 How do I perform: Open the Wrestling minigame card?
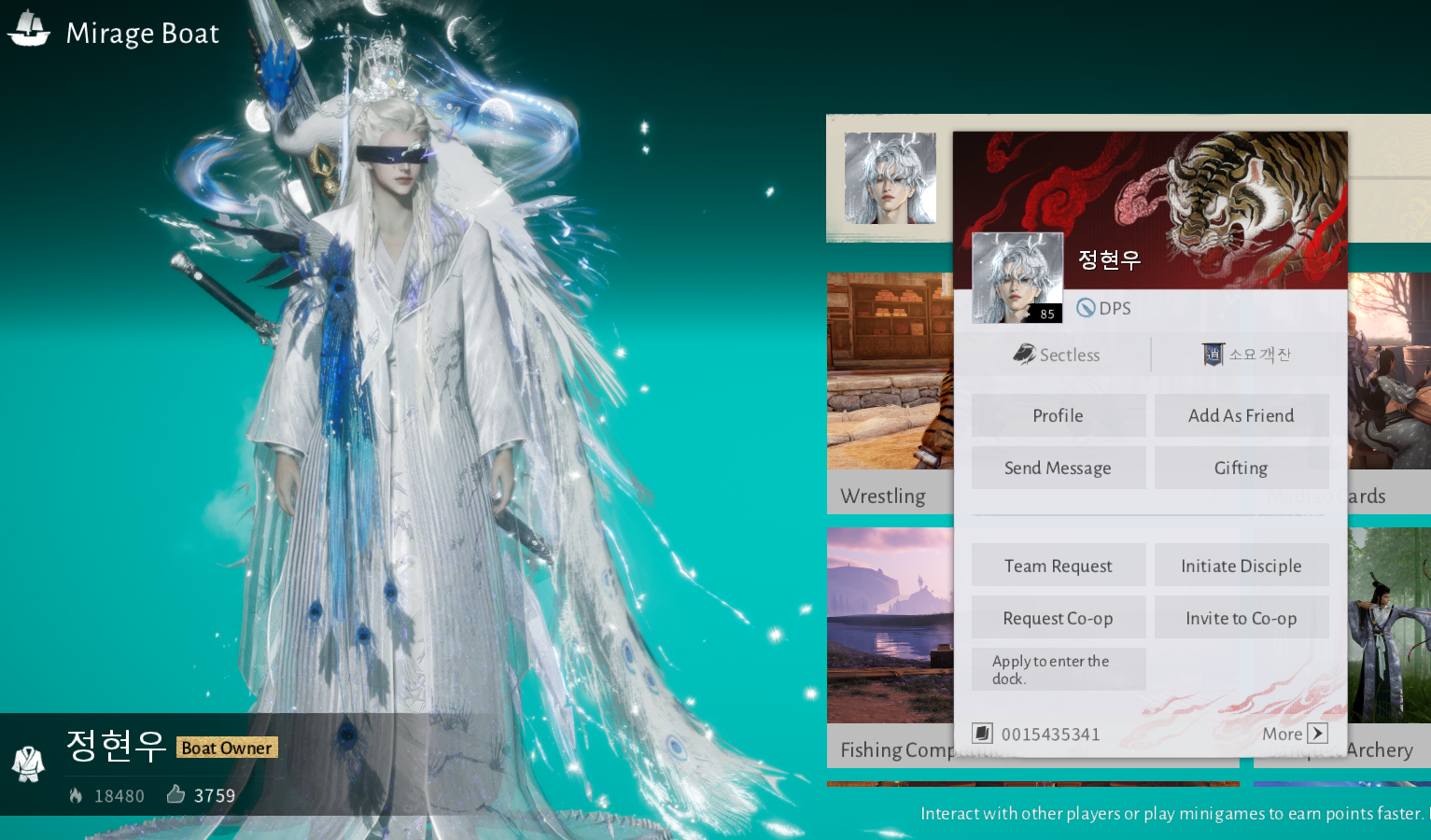click(x=890, y=392)
